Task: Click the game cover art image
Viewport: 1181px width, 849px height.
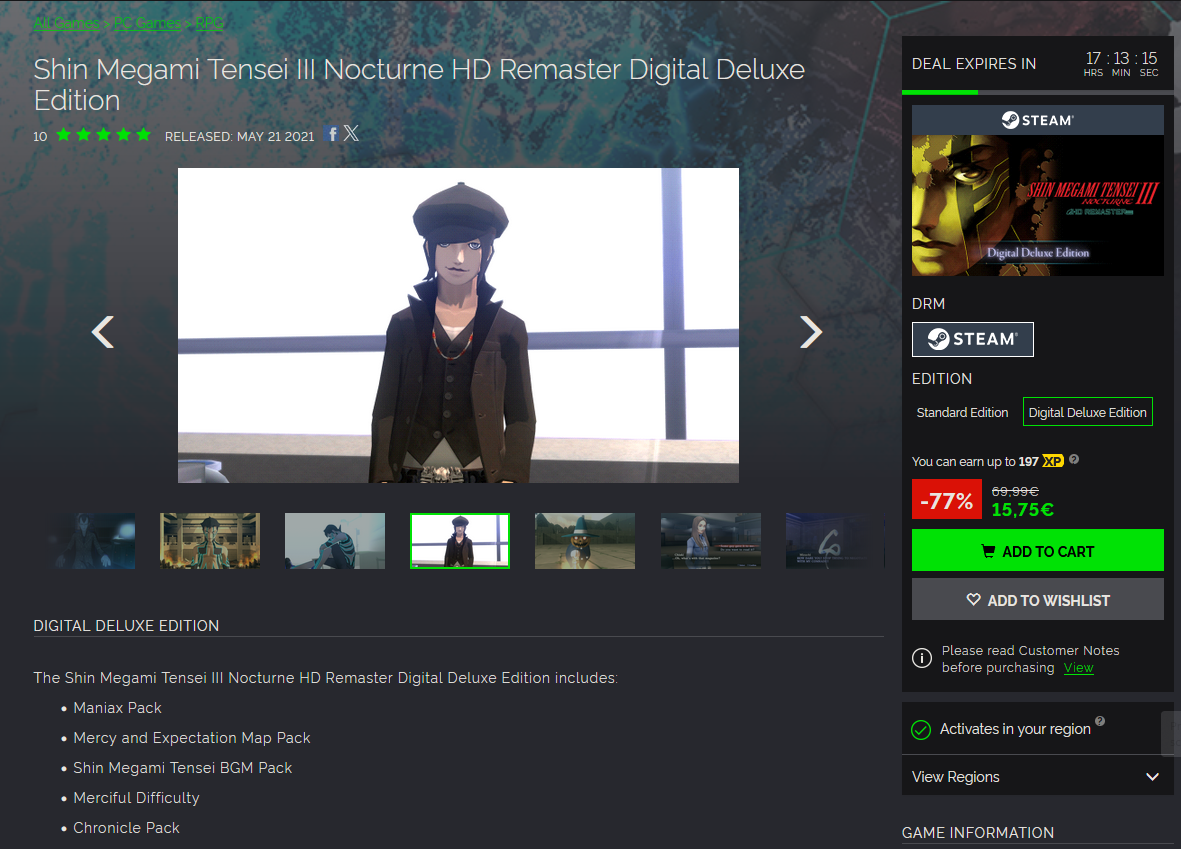Action: (x=1037, y=205)
